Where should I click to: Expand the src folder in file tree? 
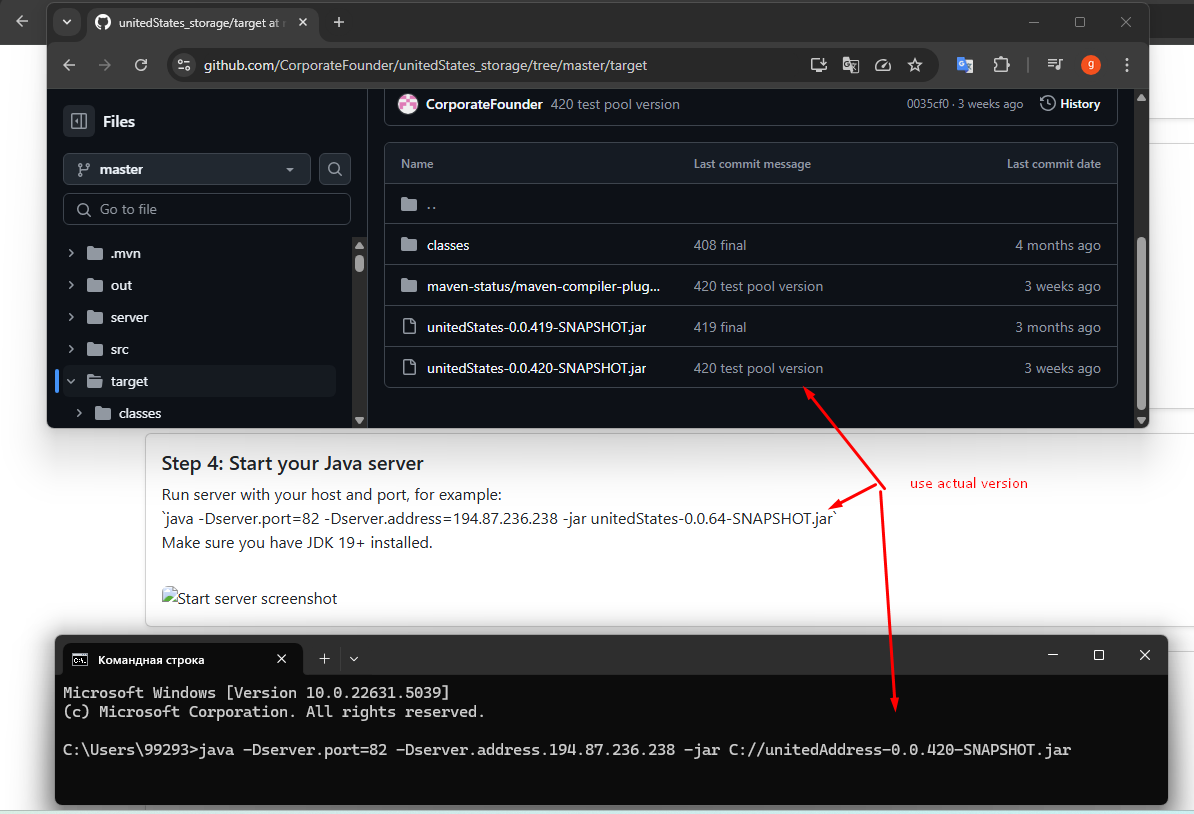71,349
